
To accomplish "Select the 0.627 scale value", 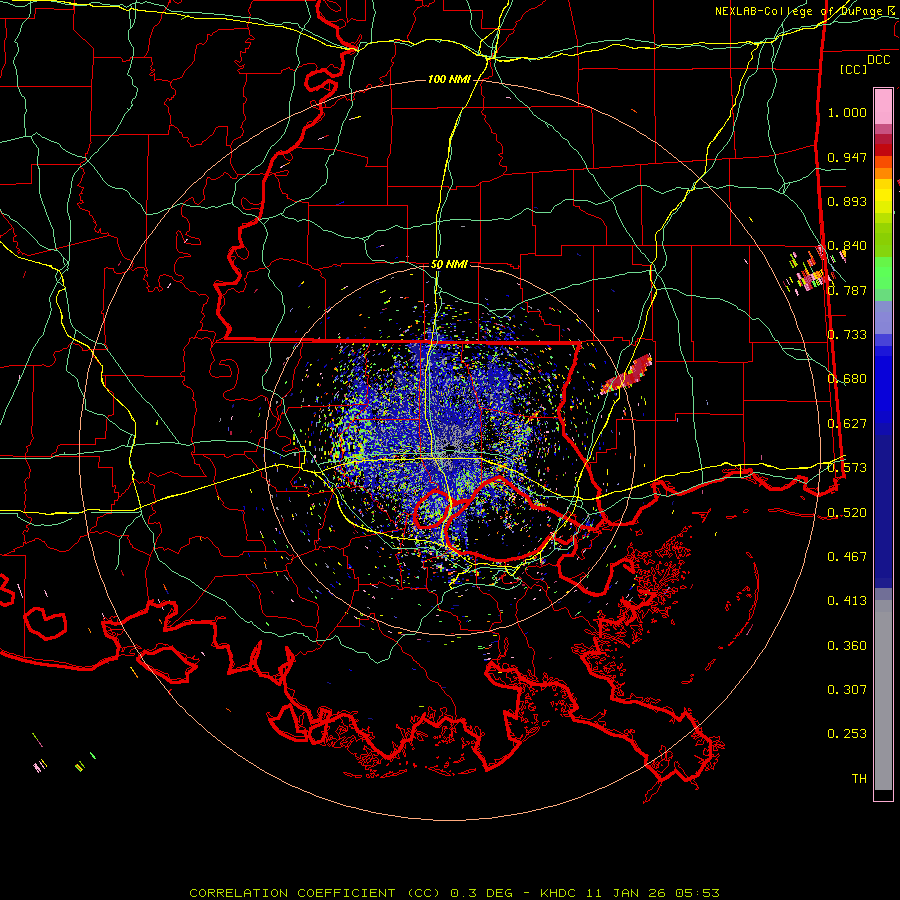I will coord(847,424).
